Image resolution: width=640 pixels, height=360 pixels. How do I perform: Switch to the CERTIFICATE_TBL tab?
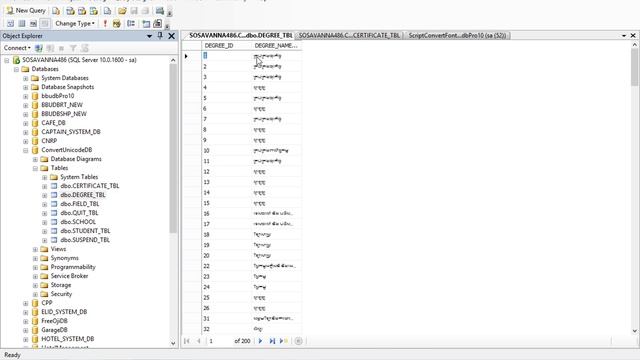click(x=349, y=36)
